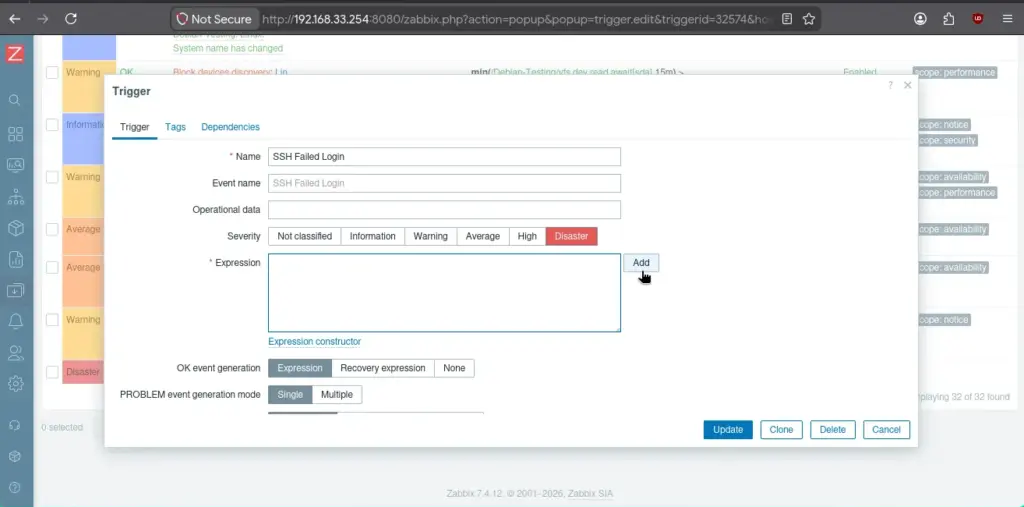Open Help question icon in sidebar
This screenshot has height=507, width=1024.
click(15, 487)
